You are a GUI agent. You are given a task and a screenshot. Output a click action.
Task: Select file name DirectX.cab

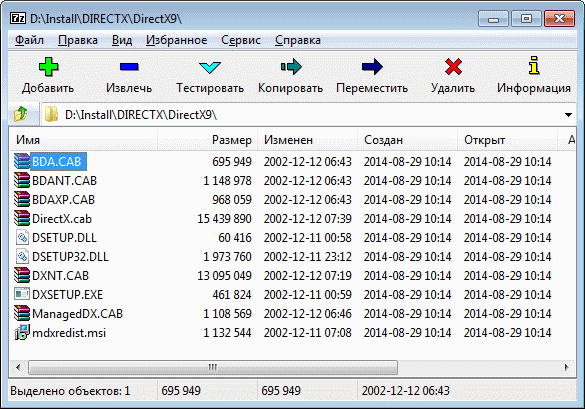[x=62, y=219]
